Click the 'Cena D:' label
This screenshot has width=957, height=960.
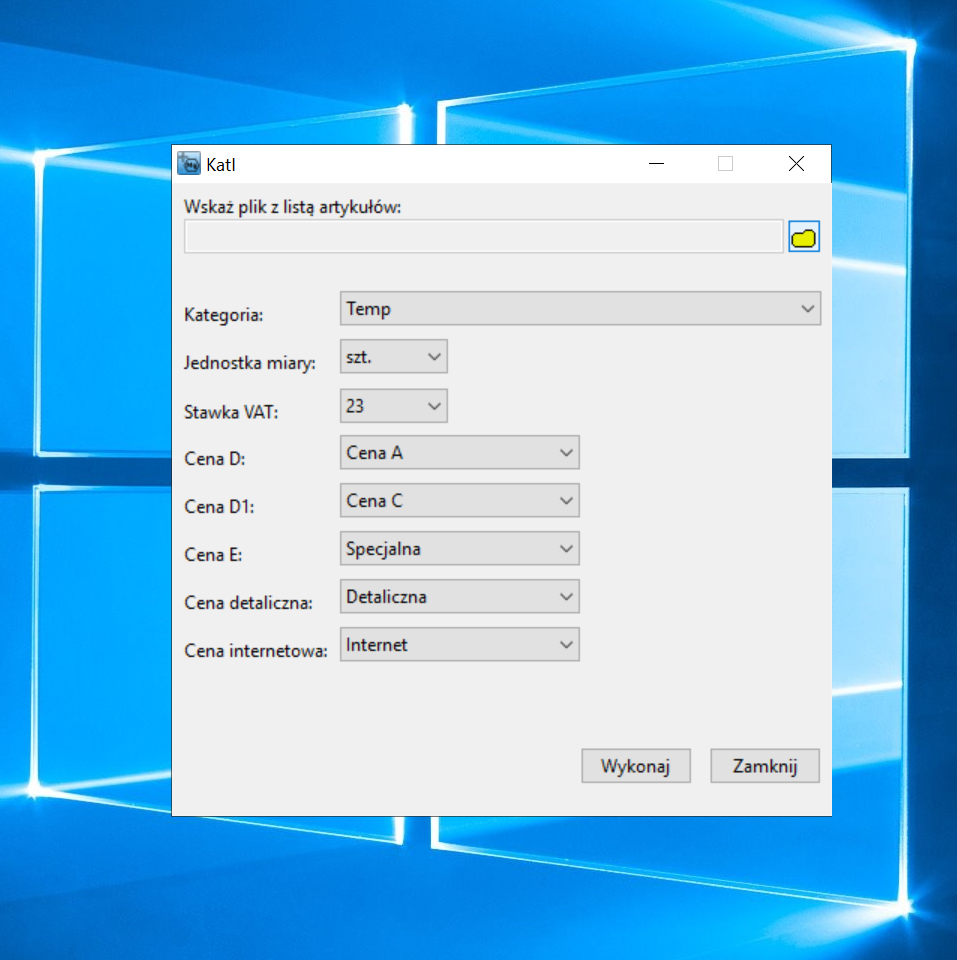tap(215, 459)
